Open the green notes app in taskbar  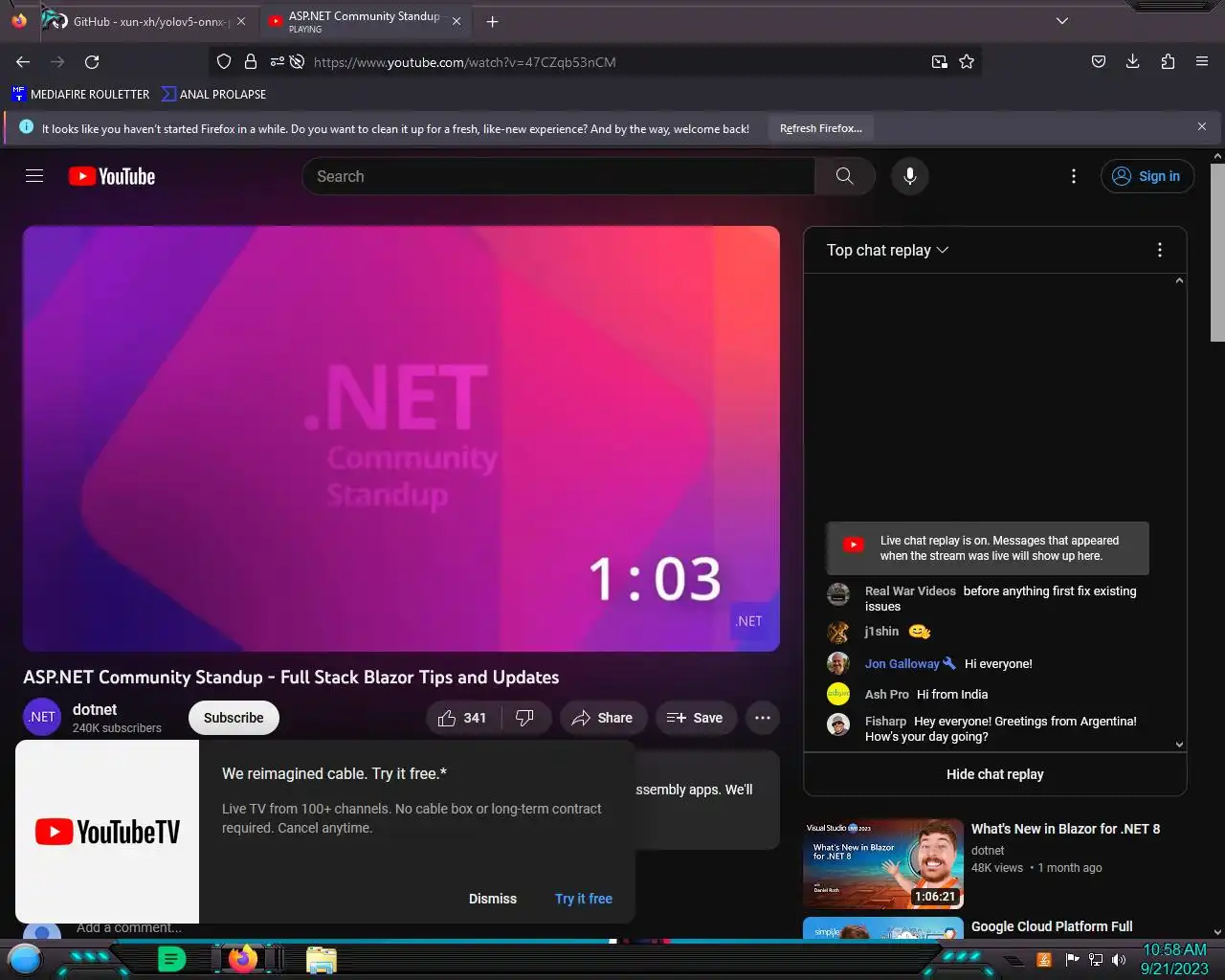coord(171,958)
